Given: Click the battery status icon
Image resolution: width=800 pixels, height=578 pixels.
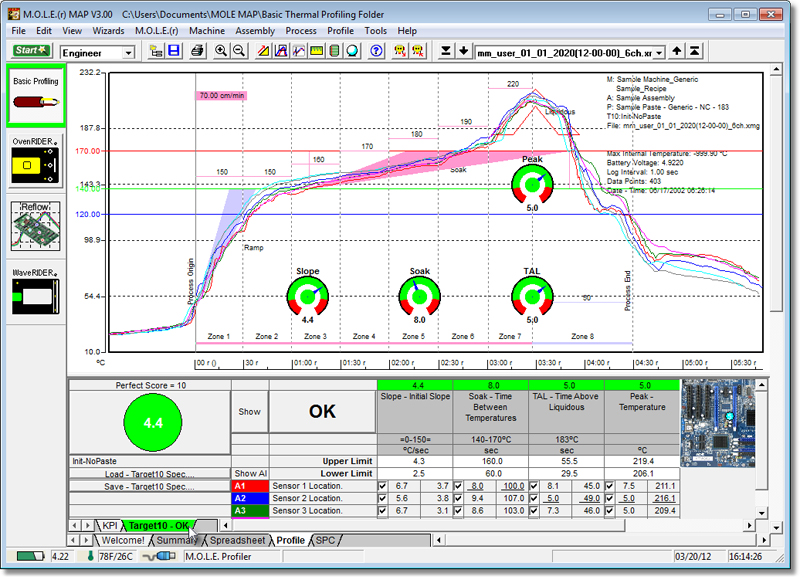Looking at the screenshot, I should (31, 556).
